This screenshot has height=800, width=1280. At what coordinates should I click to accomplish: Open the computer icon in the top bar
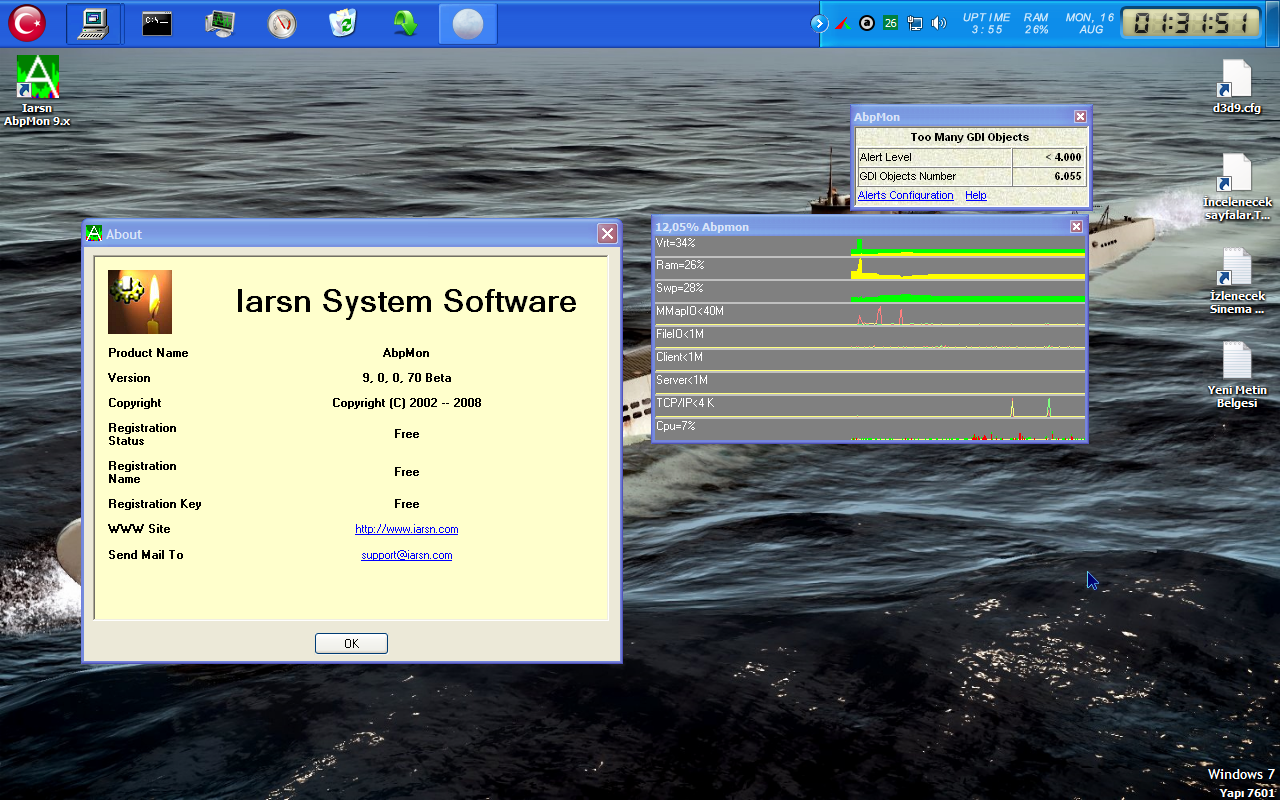point(94,23)
